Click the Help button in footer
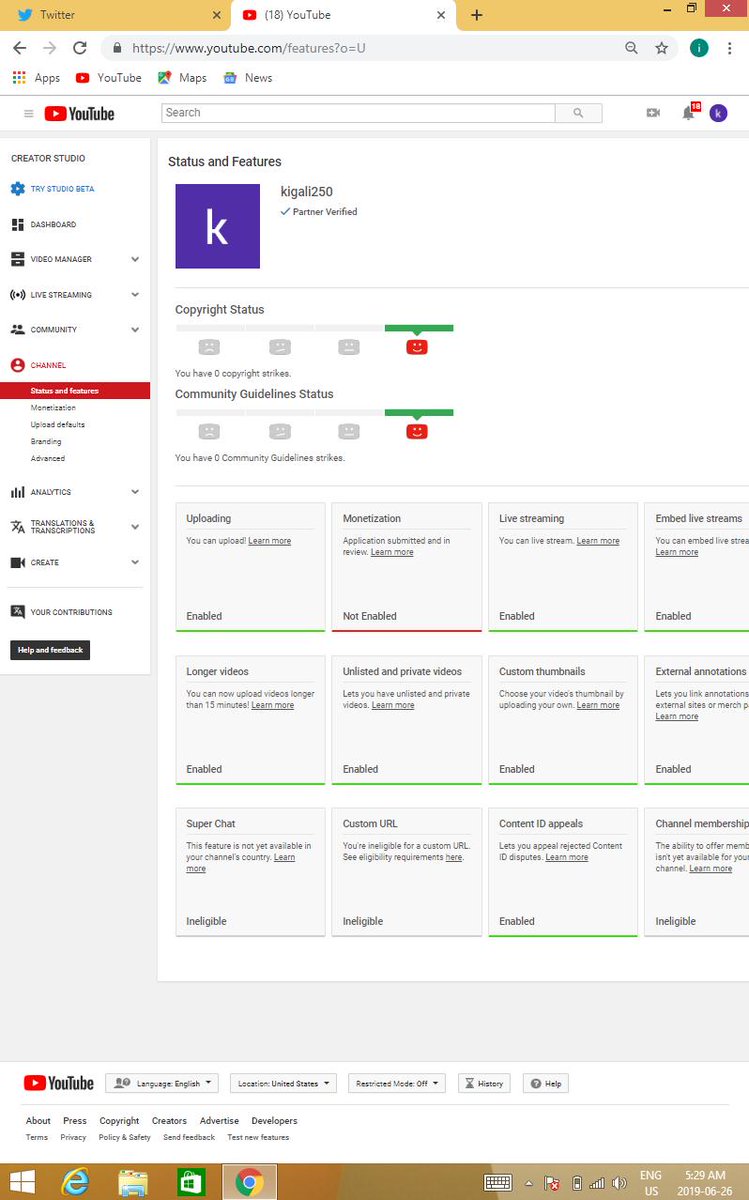The height and width of the screenshot is (1200, 749). 546,1083
